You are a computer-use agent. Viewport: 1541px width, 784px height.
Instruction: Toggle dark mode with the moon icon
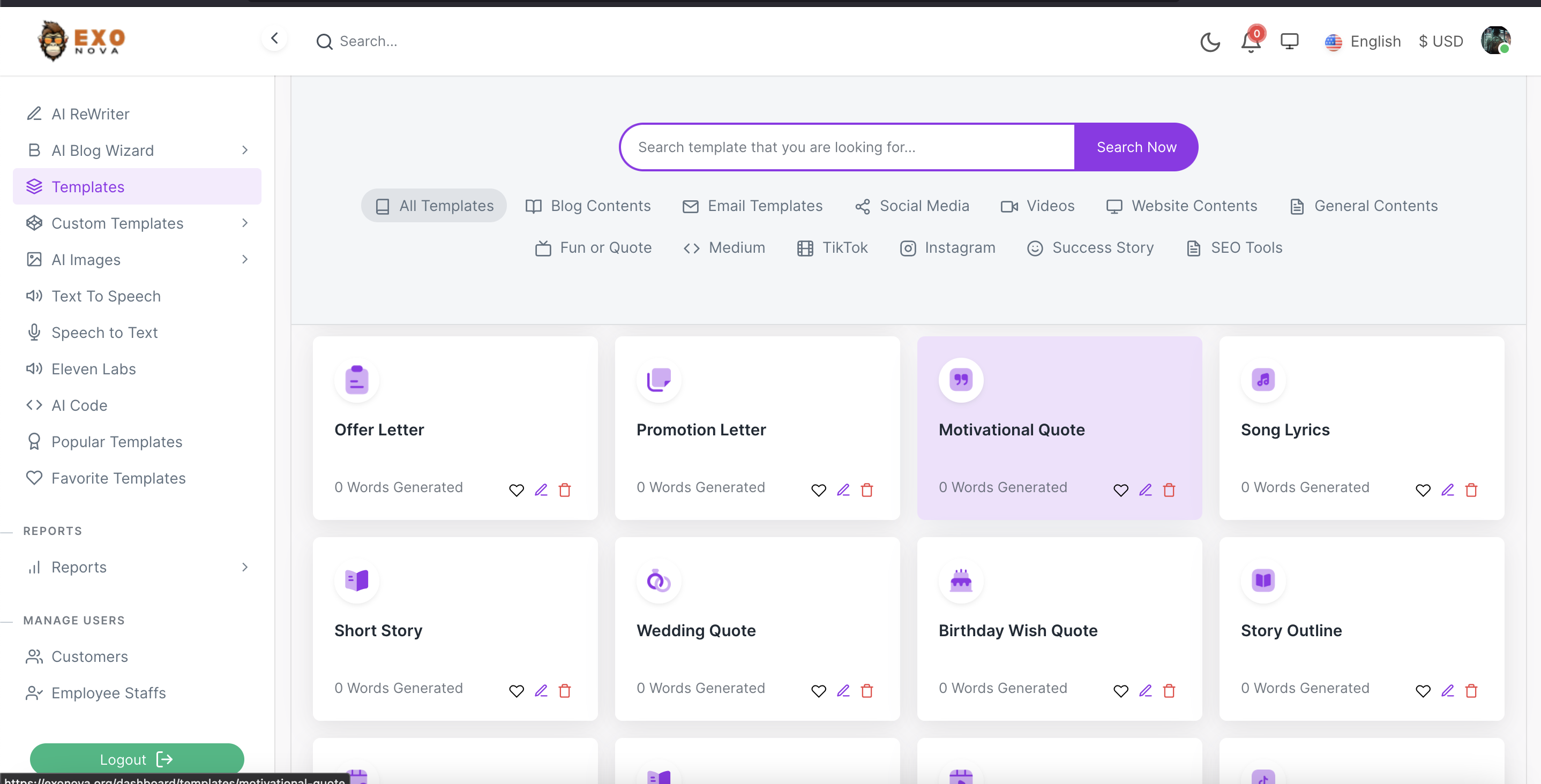(1209, 42)
